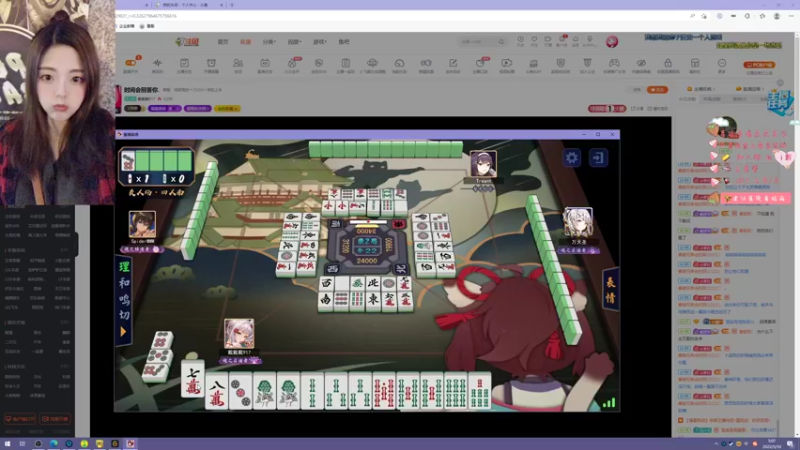The height and width of the screenshot is (450, 800).
Task: Open the taskbar notification center
Action: click(x=790, y=444)
